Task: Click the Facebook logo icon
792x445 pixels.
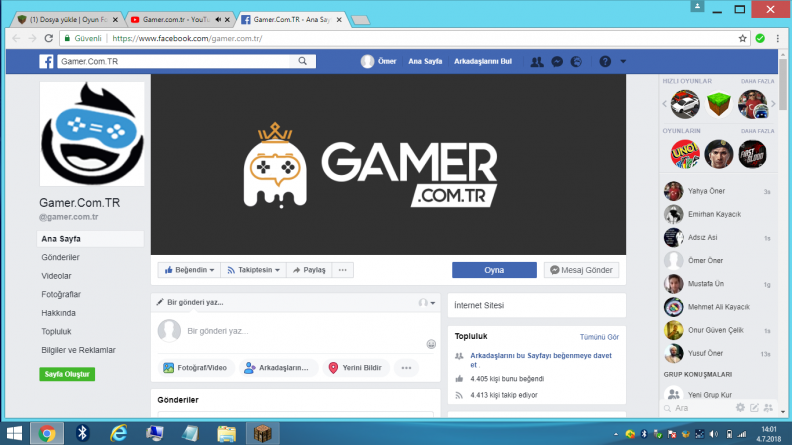Action: (x=46, y=61)
